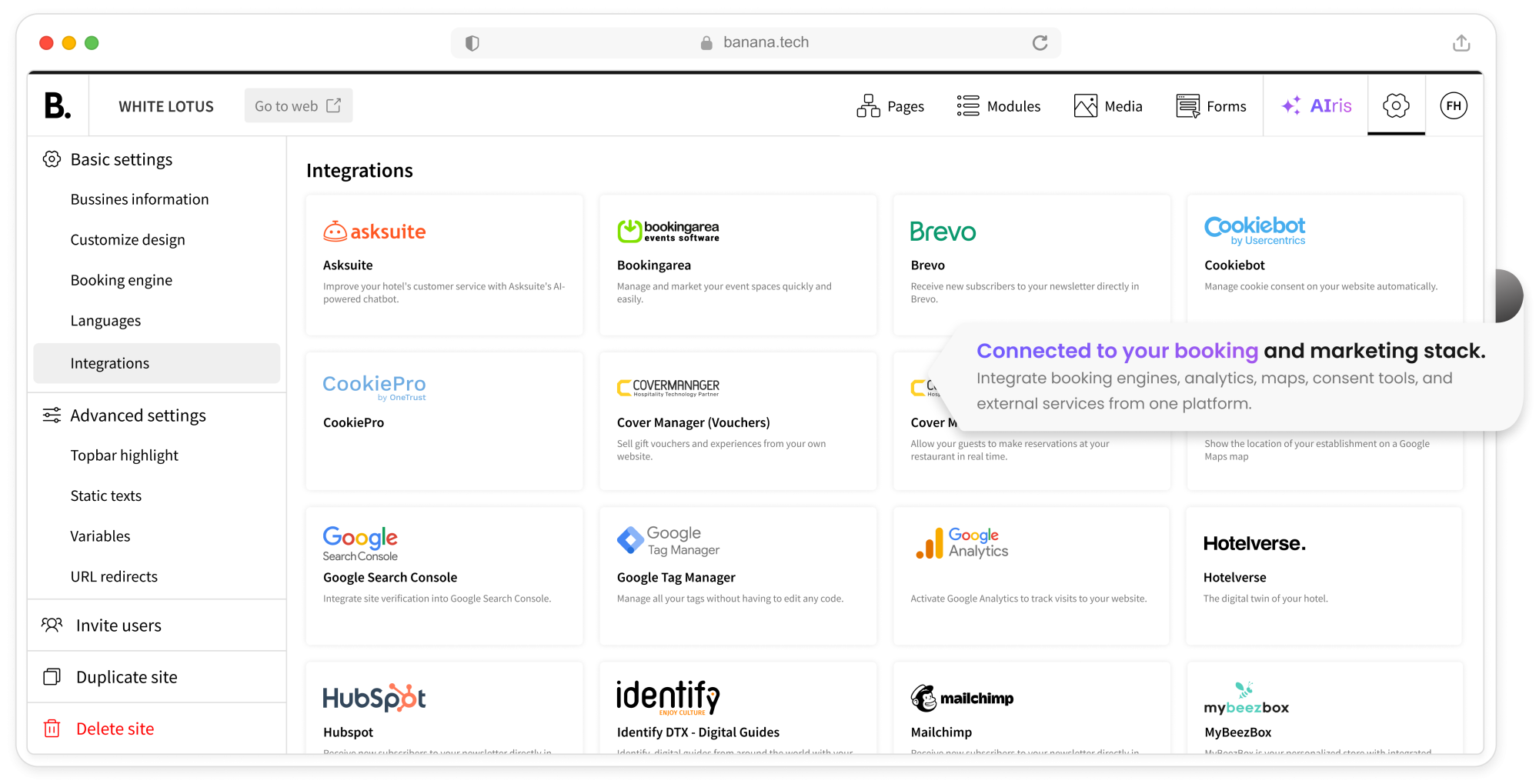
Task: Click the mybeezbox logo
Action: tap(1247, 699)
